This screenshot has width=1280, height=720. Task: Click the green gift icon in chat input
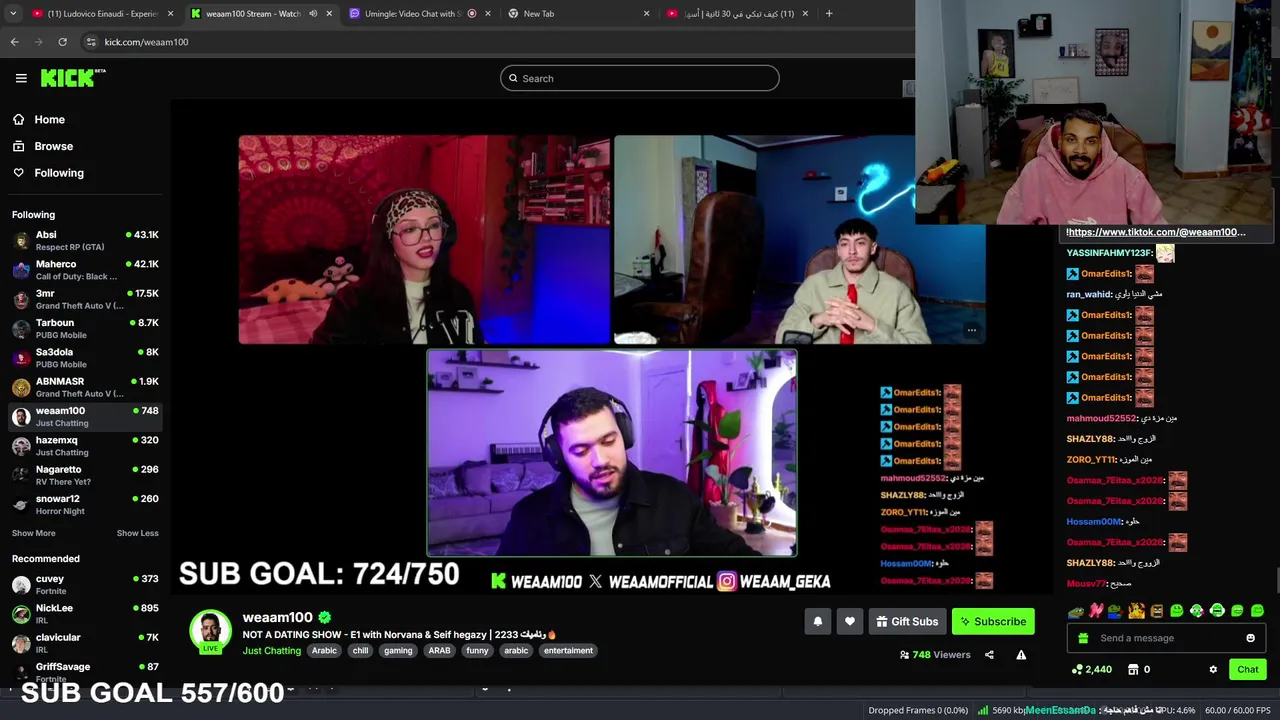(x=1083, y=638)
